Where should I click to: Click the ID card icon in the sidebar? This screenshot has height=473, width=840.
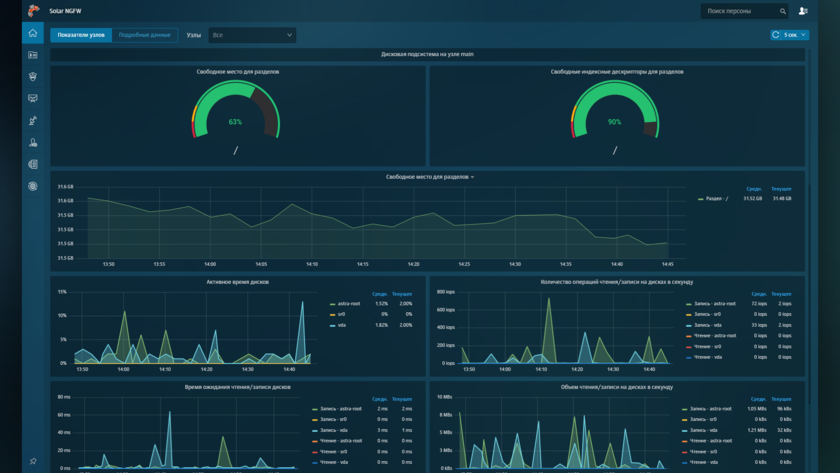click(33, 55)
